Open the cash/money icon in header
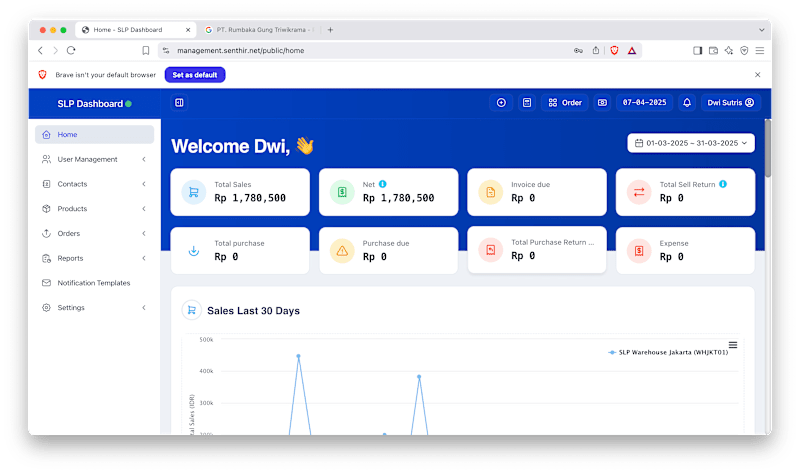The image size is (800, 473). [602, 103]
